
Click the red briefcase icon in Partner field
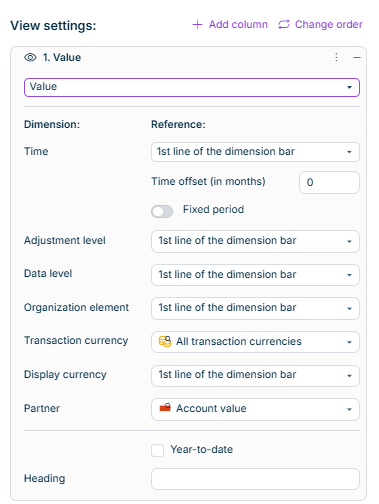165,408
